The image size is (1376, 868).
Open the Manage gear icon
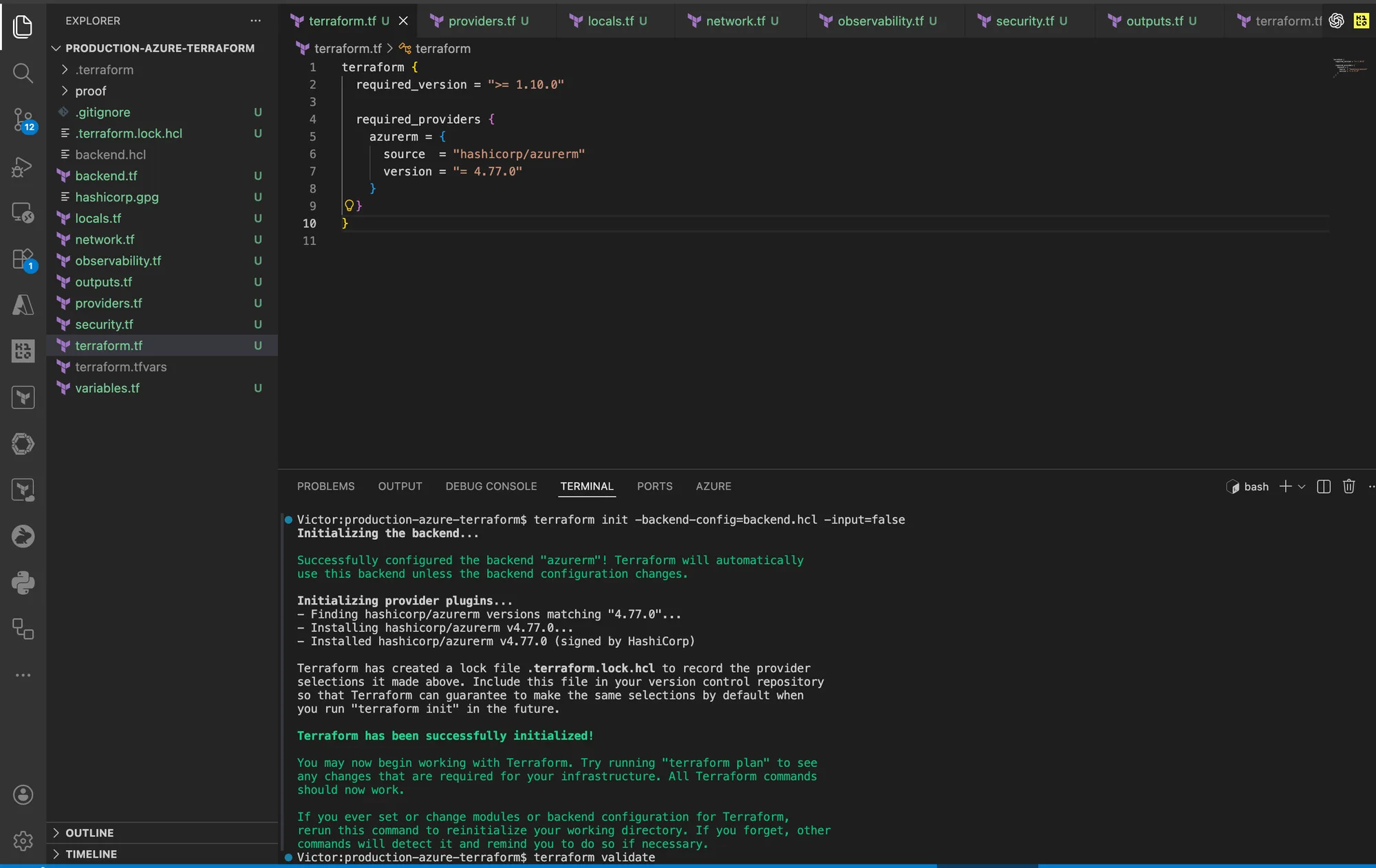click(23, 840)
